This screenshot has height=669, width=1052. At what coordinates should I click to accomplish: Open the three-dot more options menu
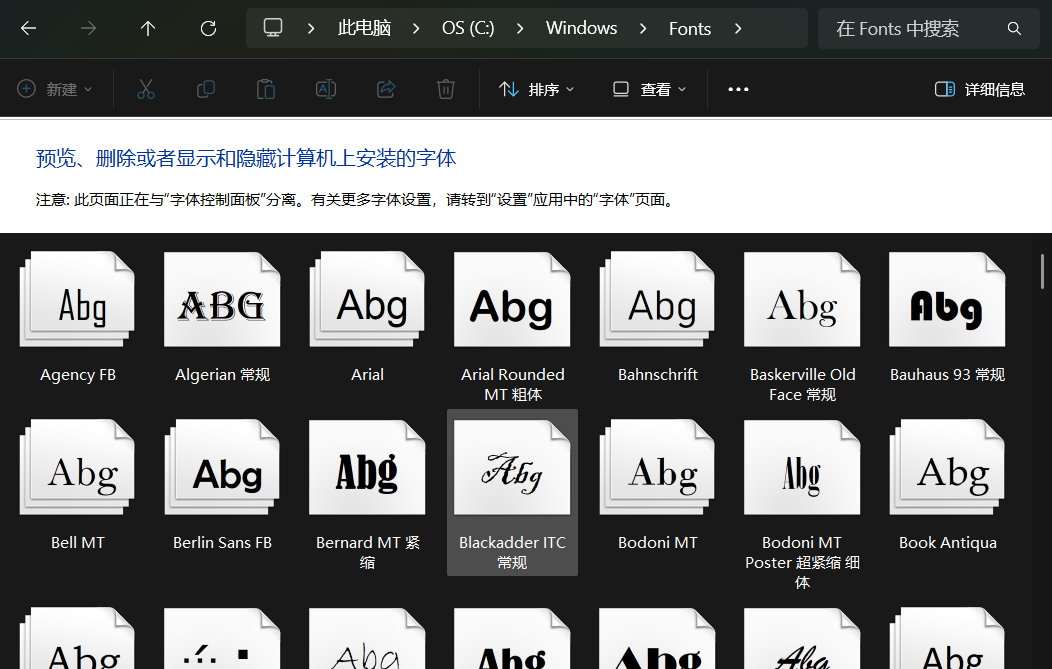738,89
